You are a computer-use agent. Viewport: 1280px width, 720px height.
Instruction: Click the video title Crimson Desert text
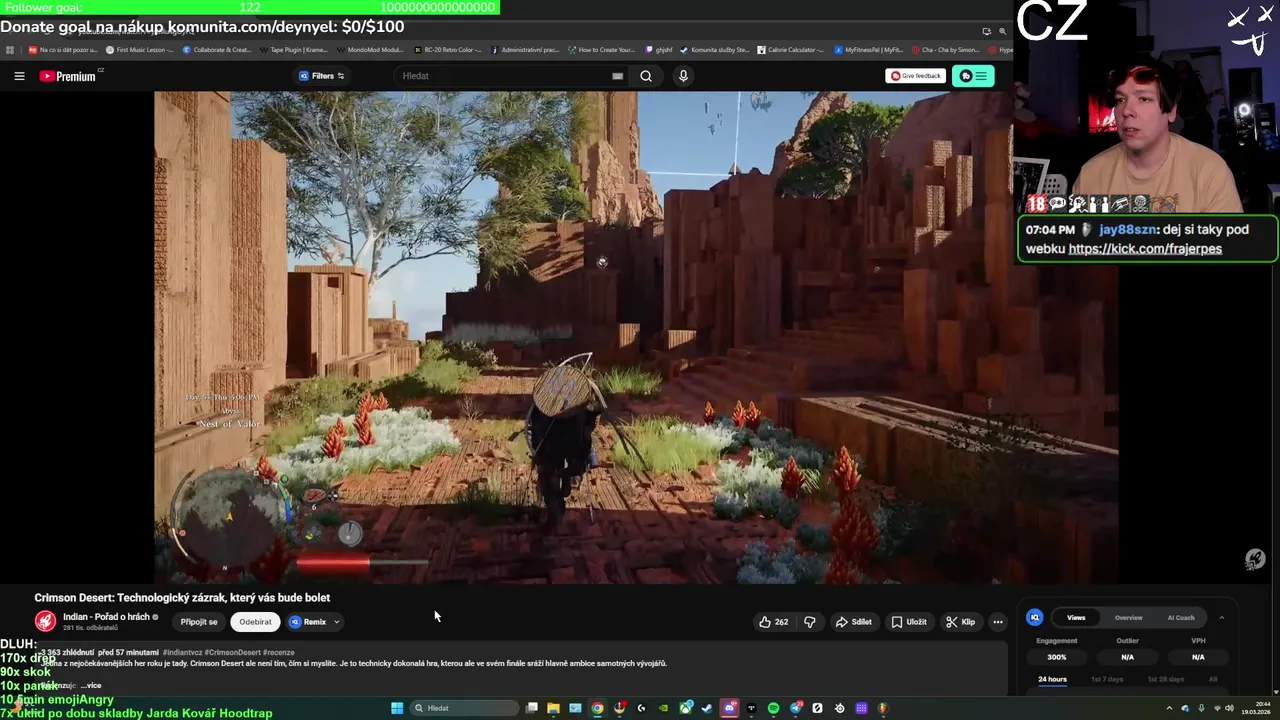click(x=182, y=598)
